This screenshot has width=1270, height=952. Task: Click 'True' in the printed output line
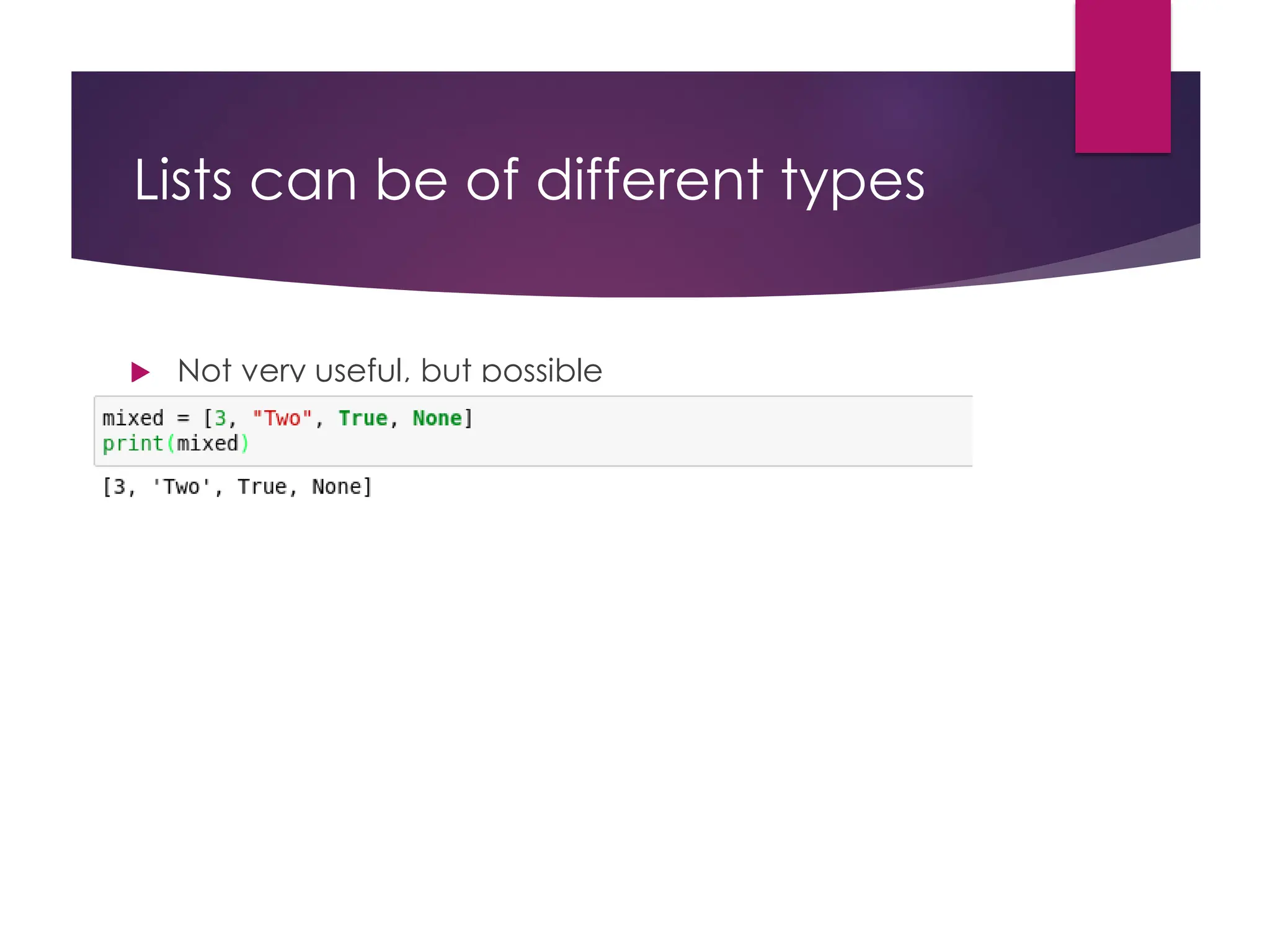262,487
